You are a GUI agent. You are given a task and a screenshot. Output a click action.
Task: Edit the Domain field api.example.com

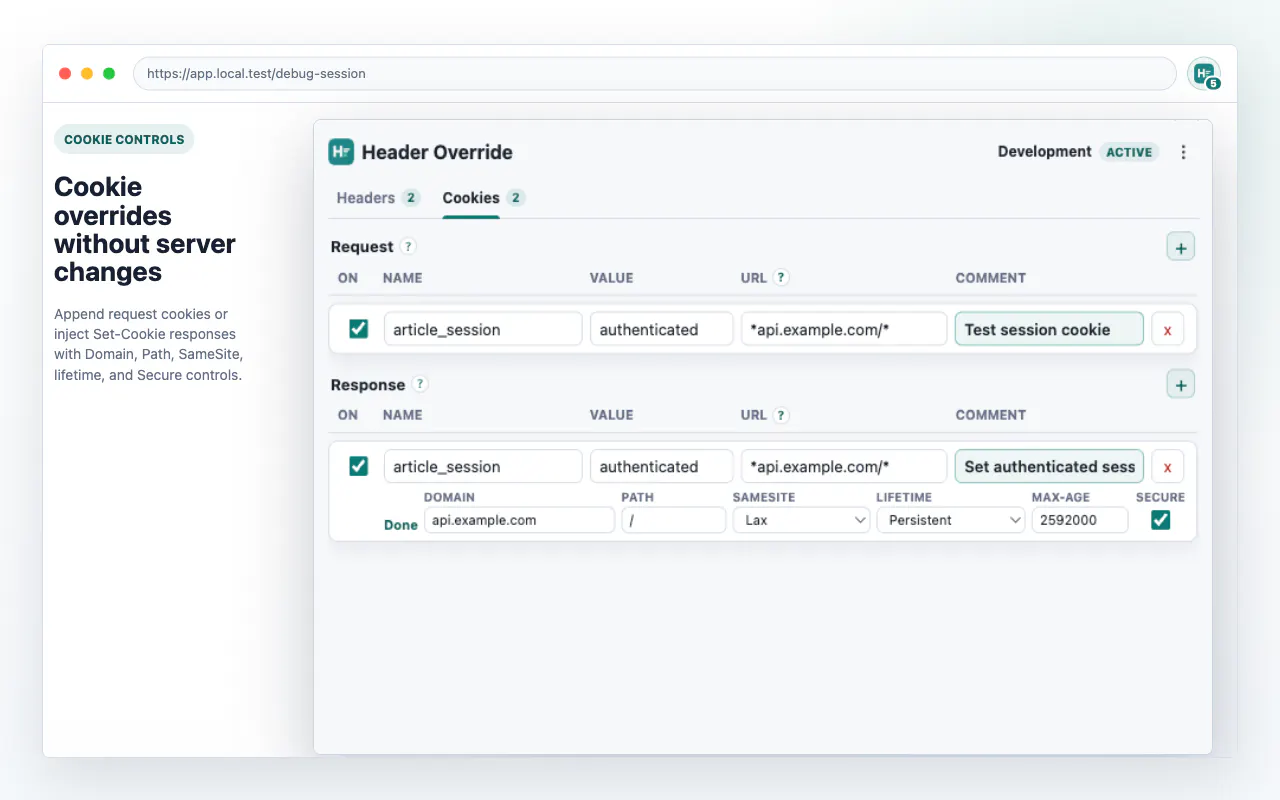tap(520, 520)
